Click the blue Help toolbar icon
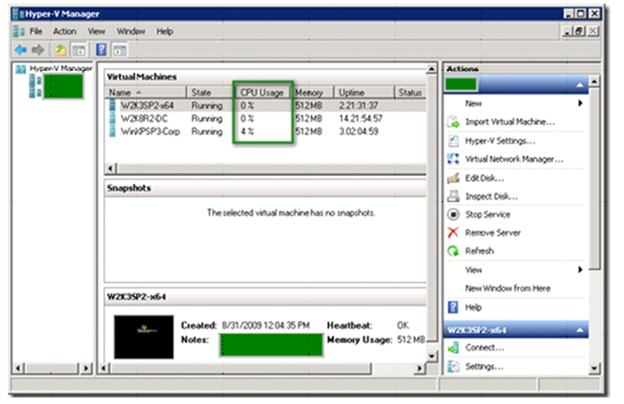Image resolution: width=624 pixels, height=404 pixels. point(101,49)
